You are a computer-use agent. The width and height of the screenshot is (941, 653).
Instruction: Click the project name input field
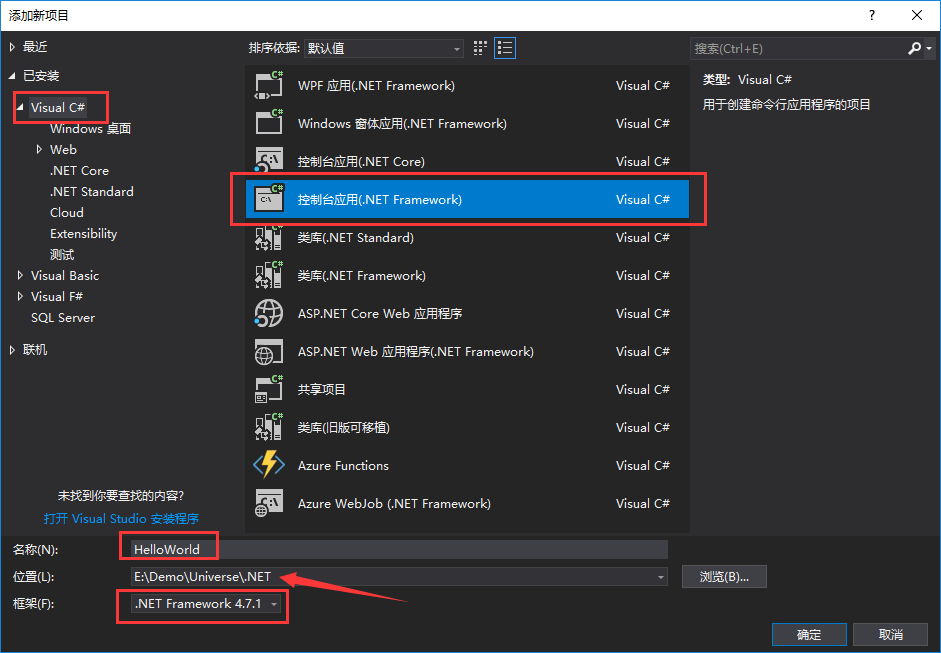399,549
